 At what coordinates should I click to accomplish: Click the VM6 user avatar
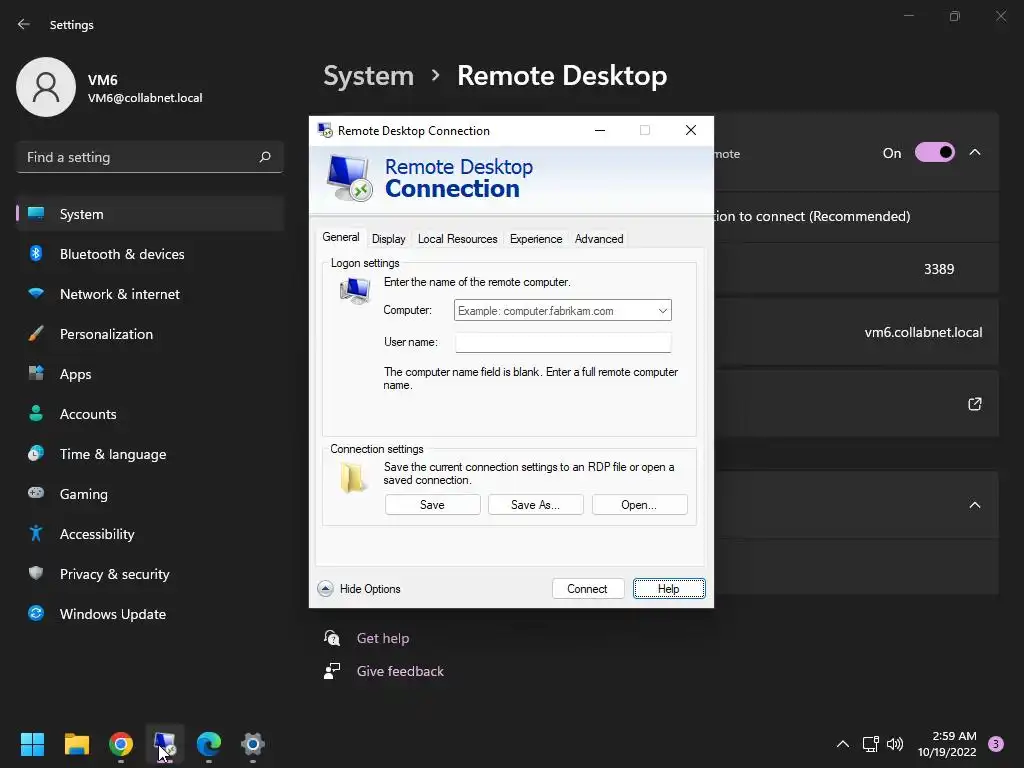click(x=46, y=87)
